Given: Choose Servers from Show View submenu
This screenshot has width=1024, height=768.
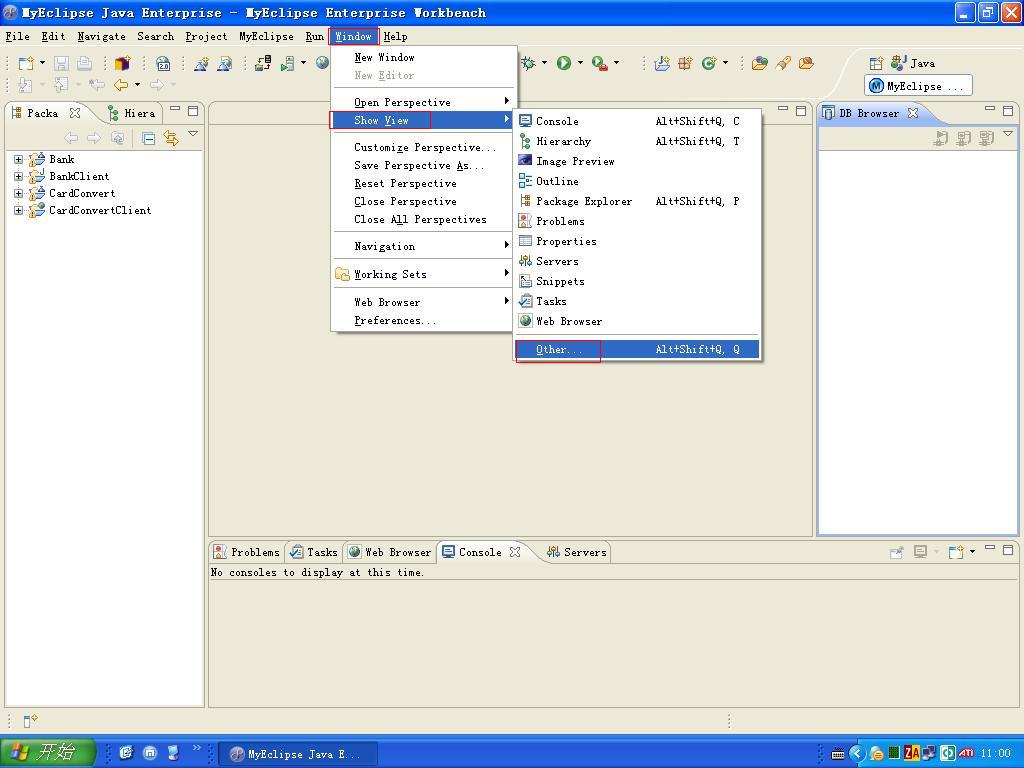Looking at the screenshot, I should point(637,261).
